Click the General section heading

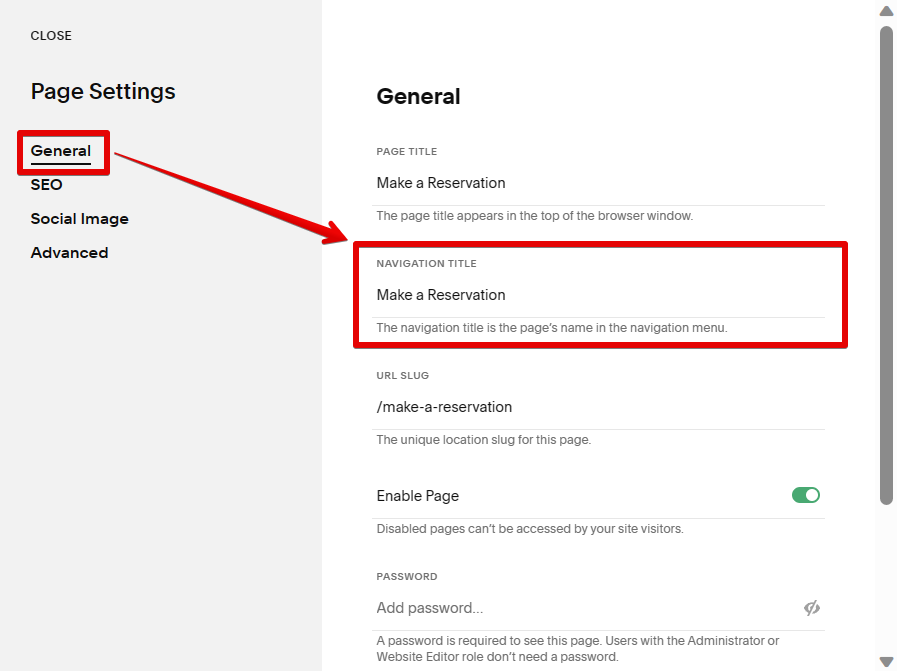418,97
